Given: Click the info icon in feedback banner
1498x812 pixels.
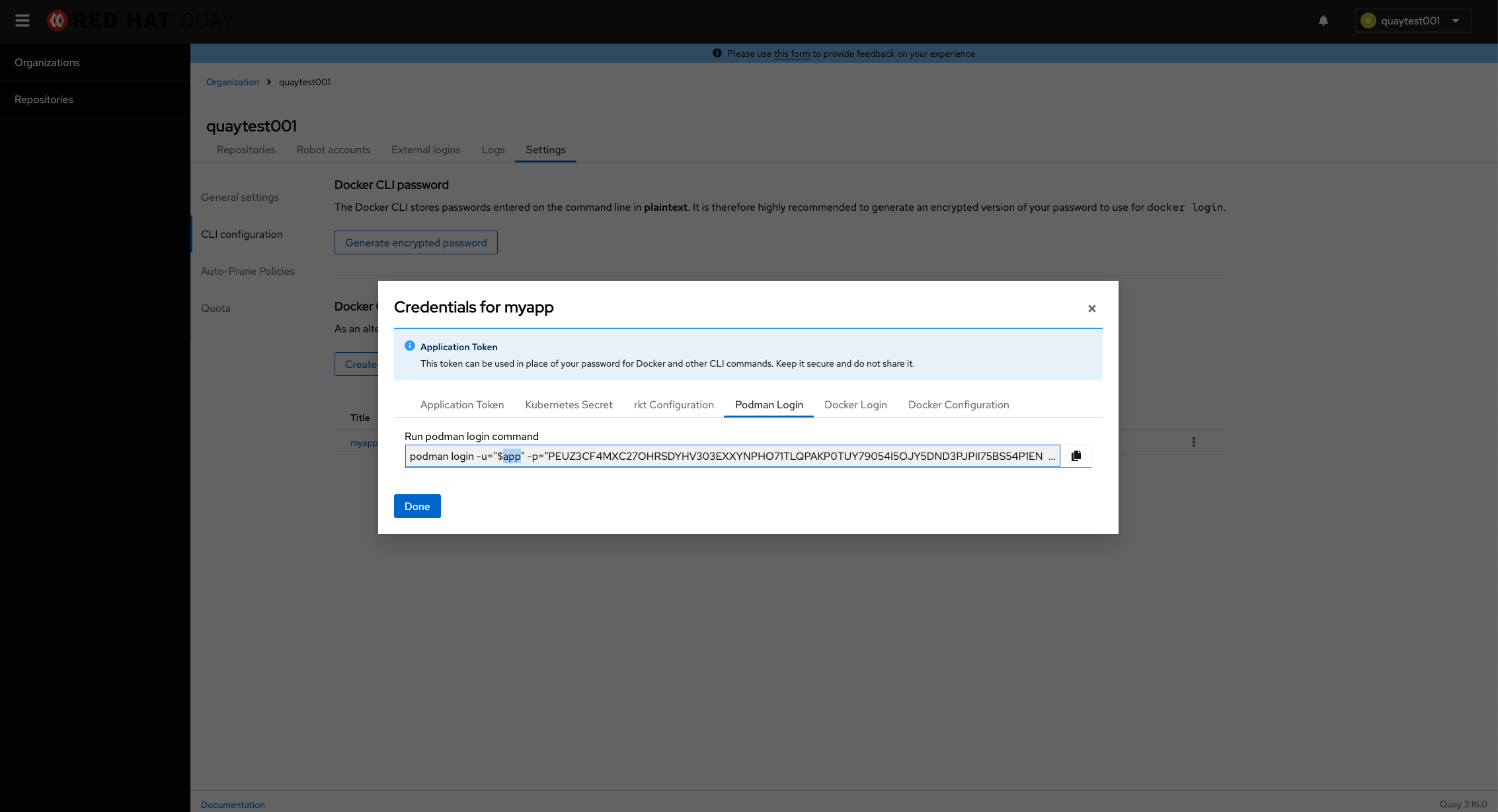Looking at the screenshot, I should [x=717, y=54].
